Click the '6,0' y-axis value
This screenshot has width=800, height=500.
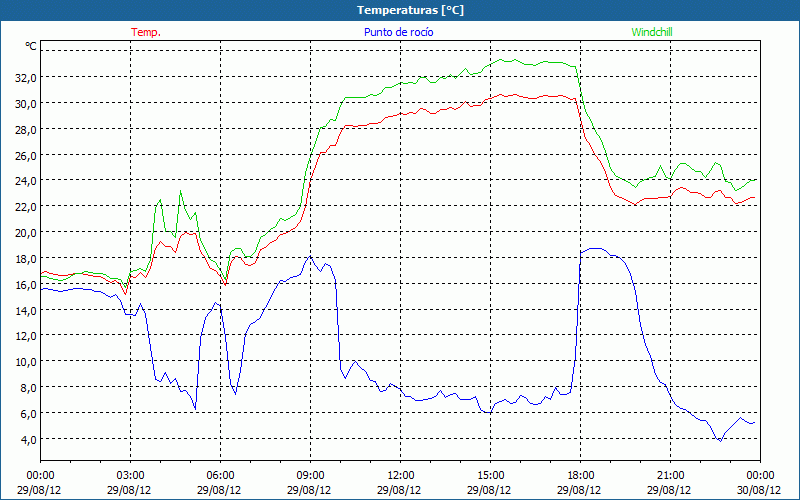pos(28,414)
